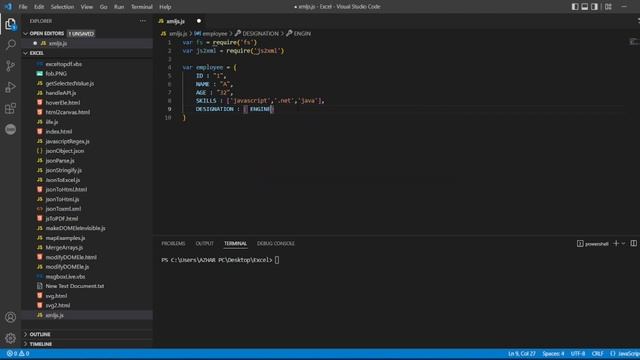Open the View menu
This screenshot has width=640, height=360.
click(x=87, y=7)
